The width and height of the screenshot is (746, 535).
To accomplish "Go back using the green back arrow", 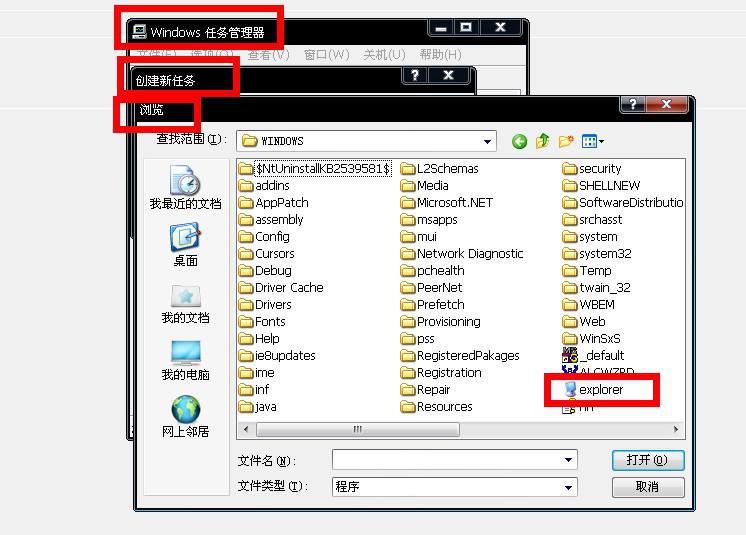I will (519, 142).
